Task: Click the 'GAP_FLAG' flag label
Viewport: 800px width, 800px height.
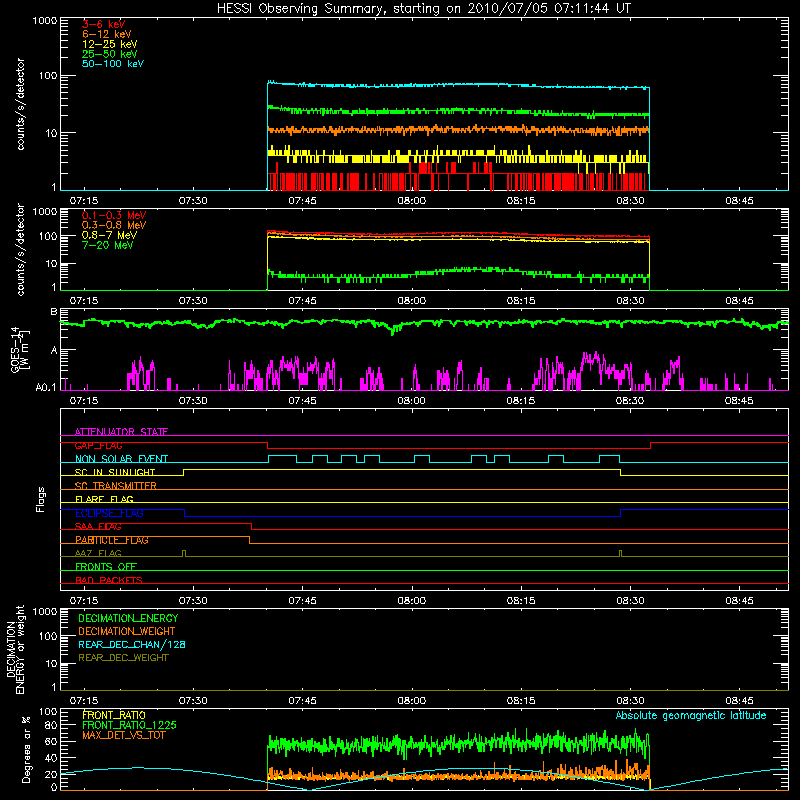Action: click(98, 445)
